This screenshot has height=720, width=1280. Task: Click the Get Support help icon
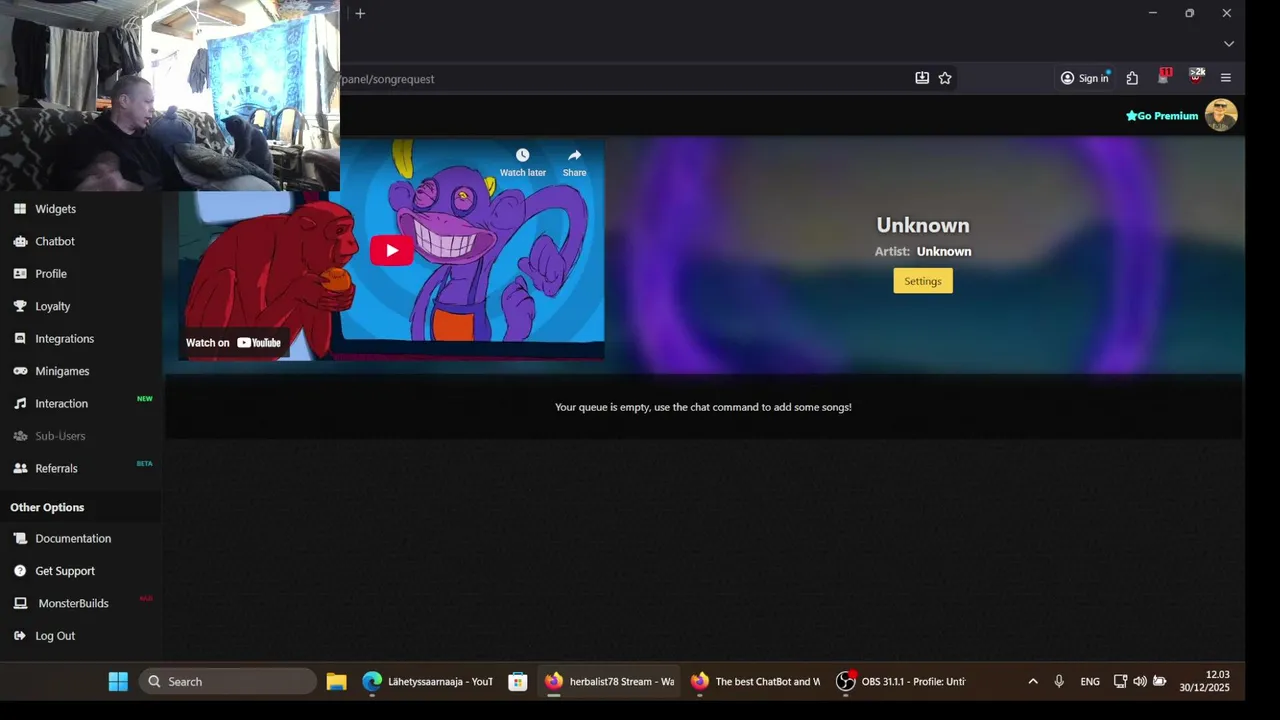[x=20, y=571]
